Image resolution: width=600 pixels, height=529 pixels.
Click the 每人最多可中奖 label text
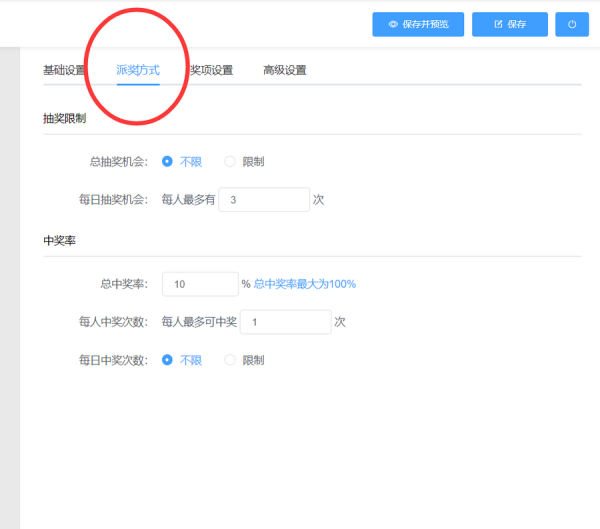coord(199,322)
